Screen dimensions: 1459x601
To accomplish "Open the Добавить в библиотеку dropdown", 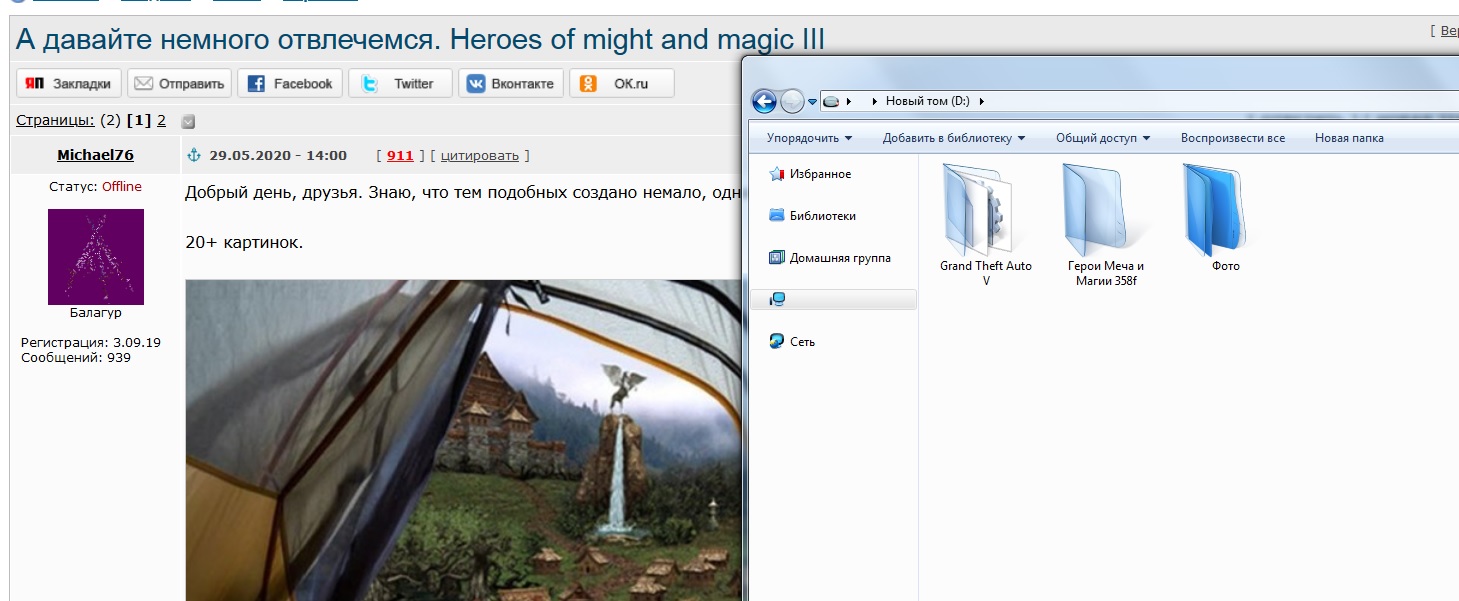I will (954, 138).
